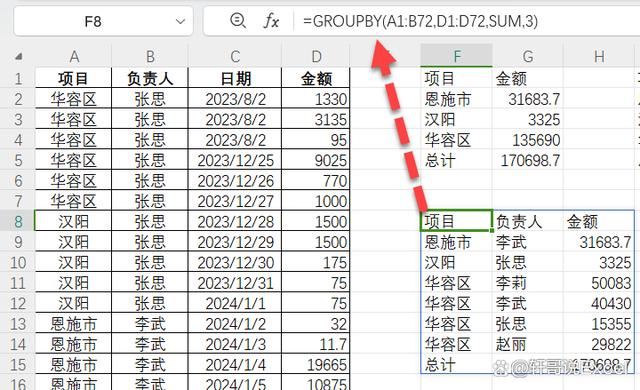This screenshot has height=390, width=640.
Task: Select column B header
Action: 150,56
